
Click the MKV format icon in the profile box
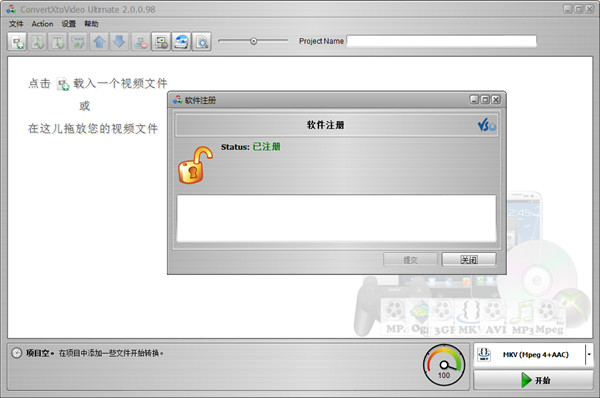[x=484, y=354]
